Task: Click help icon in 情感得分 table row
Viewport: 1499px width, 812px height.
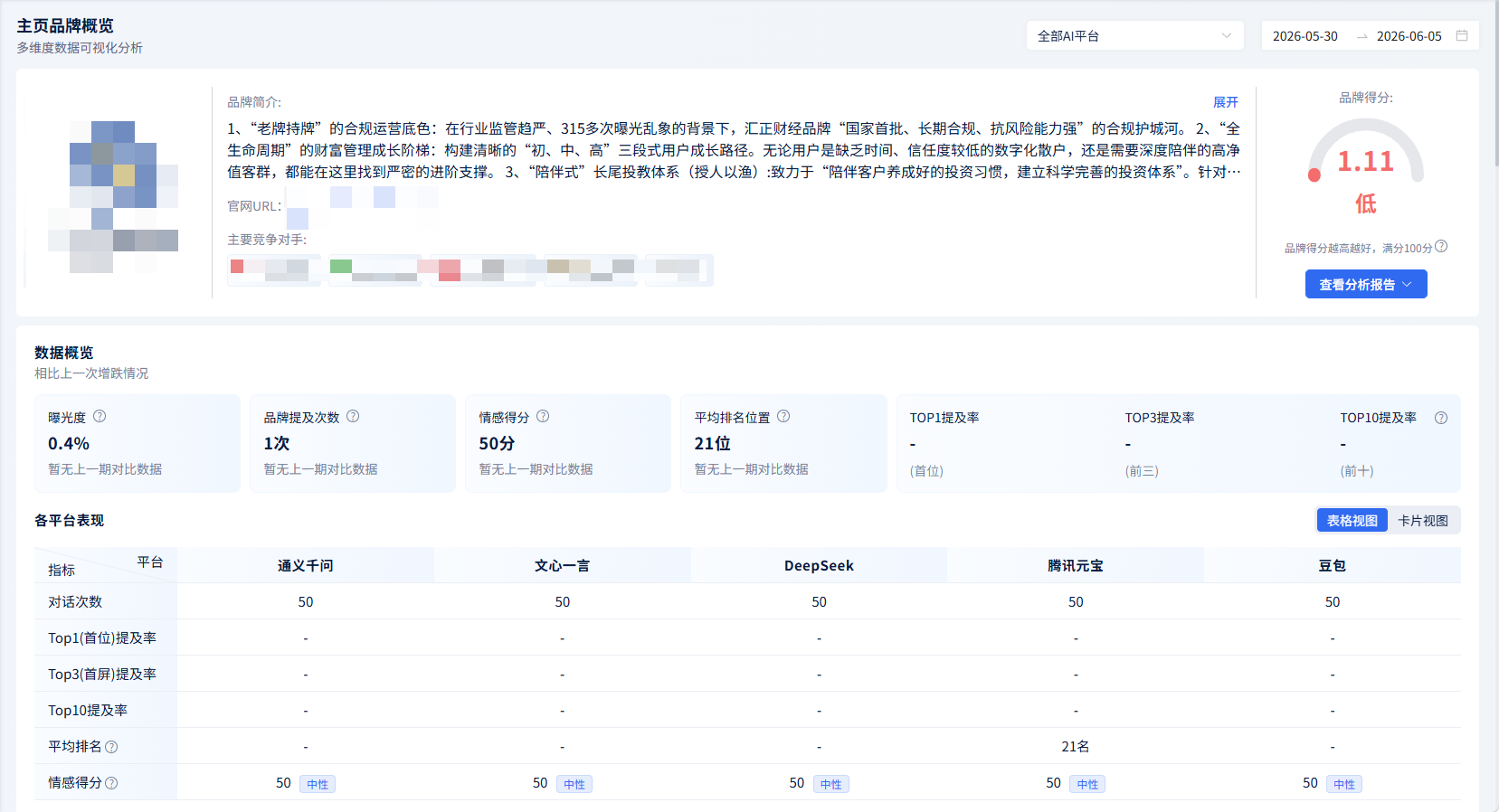Action: pos(111,783)
